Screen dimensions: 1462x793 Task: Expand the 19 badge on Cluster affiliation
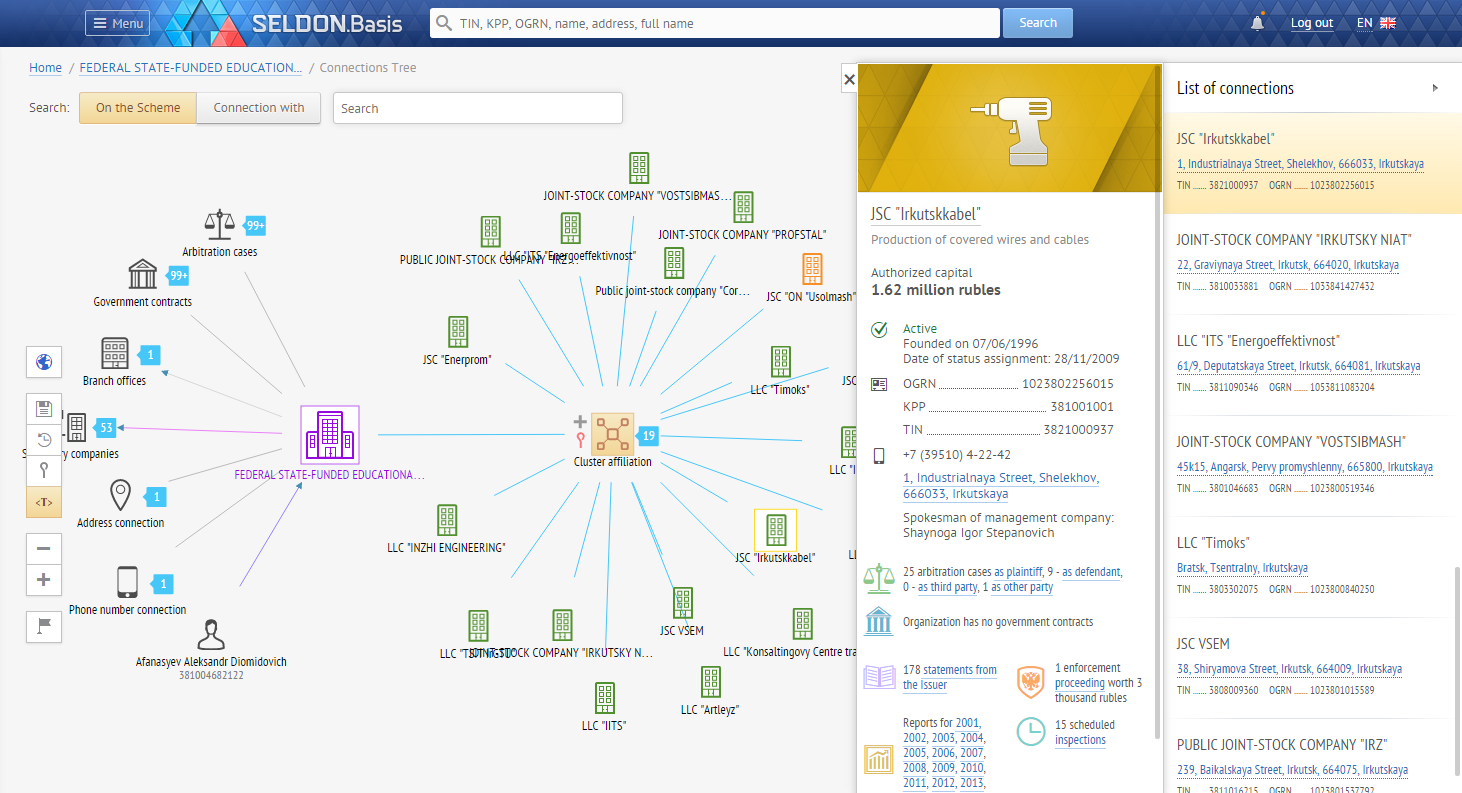pyautogui.click(x=648, y=436)
